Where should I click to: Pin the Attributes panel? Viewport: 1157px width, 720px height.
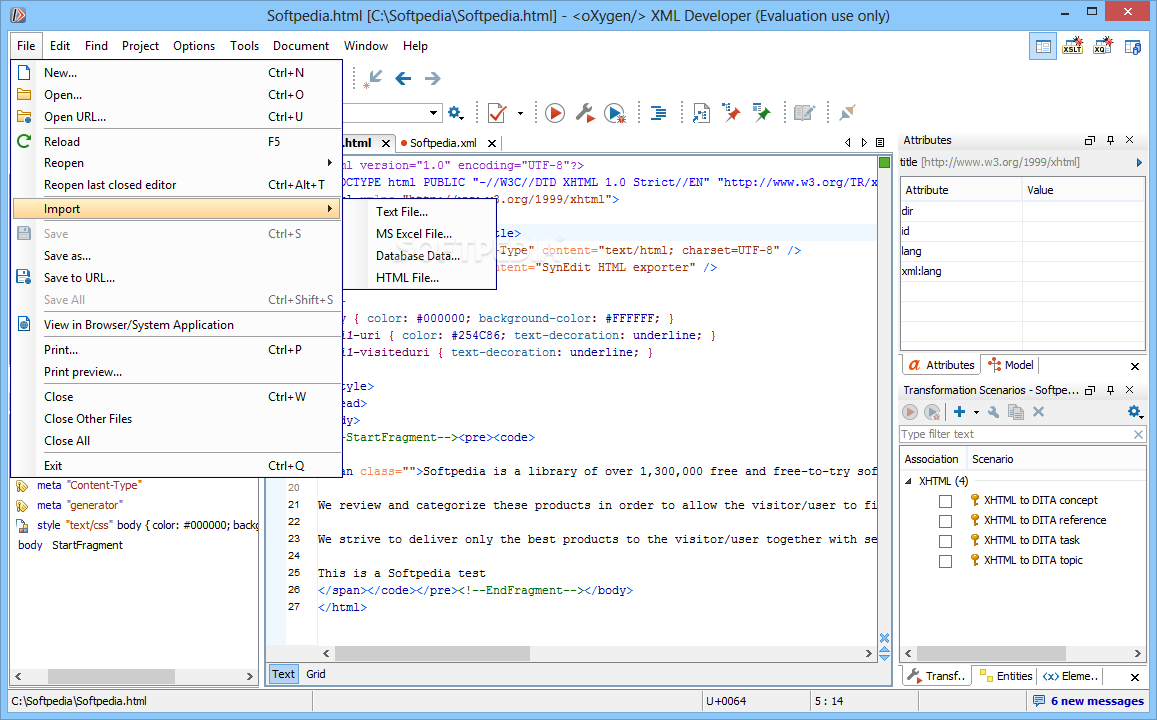click(x=1111, y=140)
